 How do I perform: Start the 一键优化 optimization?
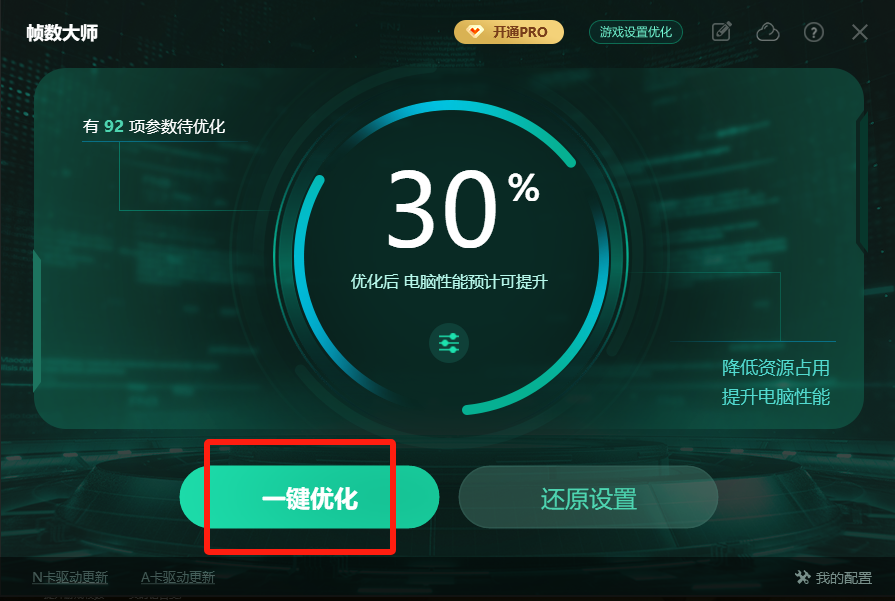tap(309, 497)
